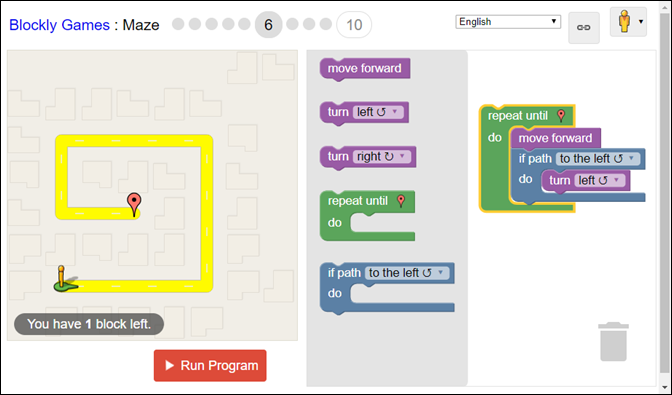Viewport: 672px width, 395px height.
Task: Click the level dot right before level 10
Action: [326, 24]
